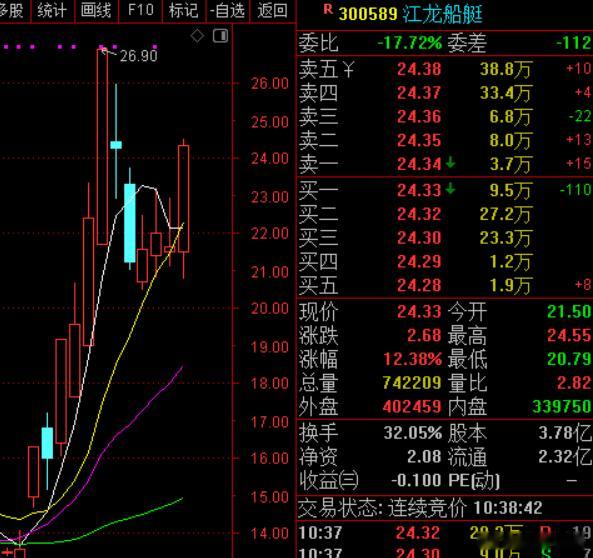Click the 涨跌 value 2.68
The height and width of the screenshot is (558, 593).
[x=424, y=336]
